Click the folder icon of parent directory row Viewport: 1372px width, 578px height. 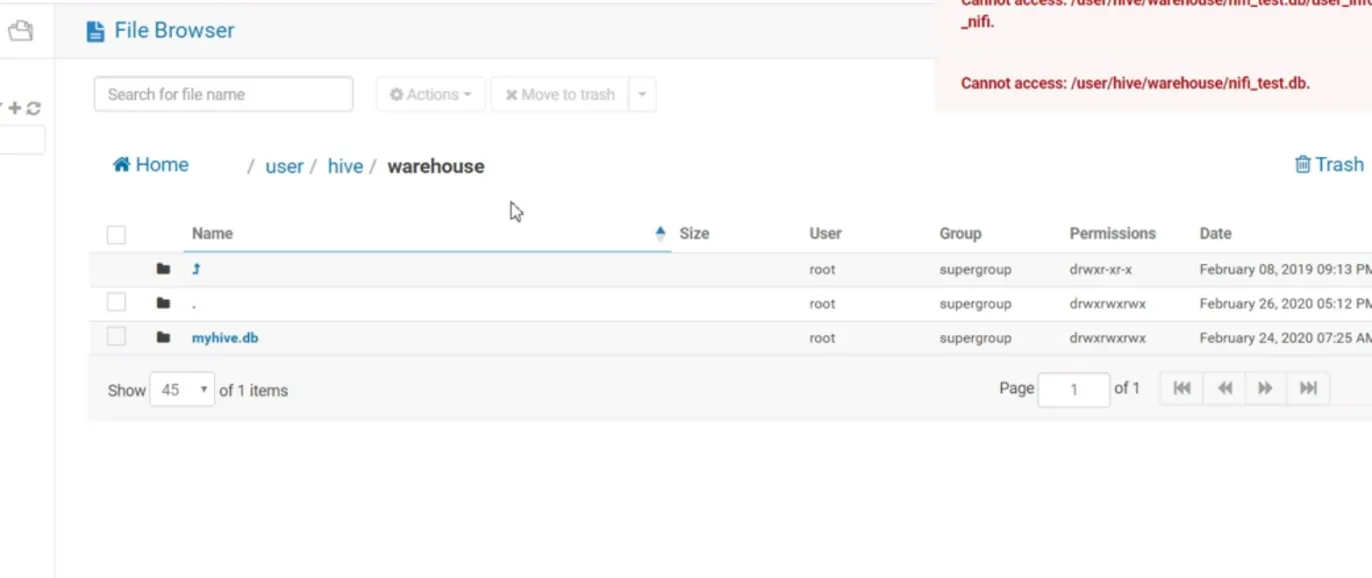tap(163, 269)
